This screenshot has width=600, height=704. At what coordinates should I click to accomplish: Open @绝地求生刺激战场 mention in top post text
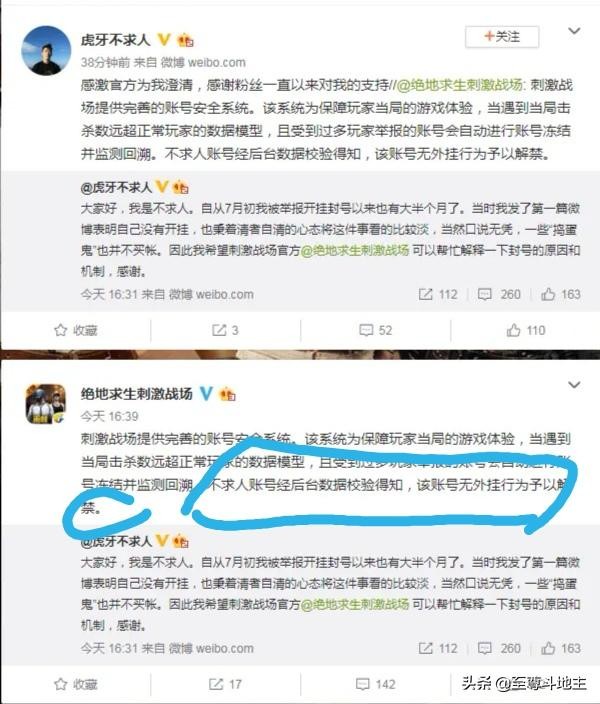(x=460, y=85)
